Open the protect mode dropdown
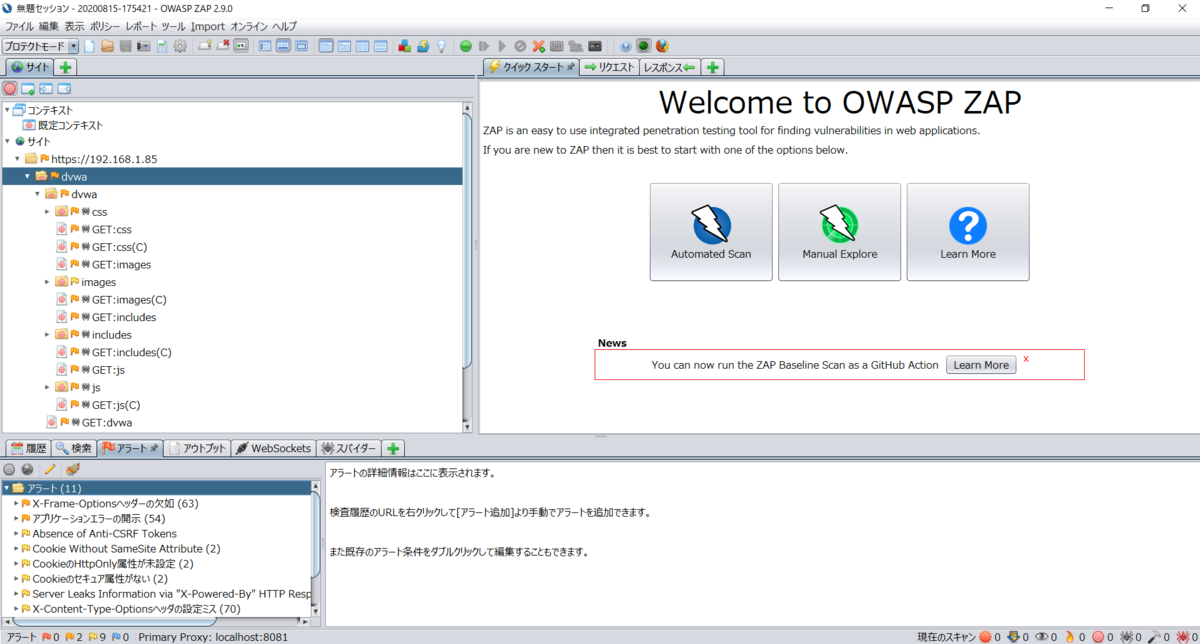 pyautogui.click(x=73, y=46)
